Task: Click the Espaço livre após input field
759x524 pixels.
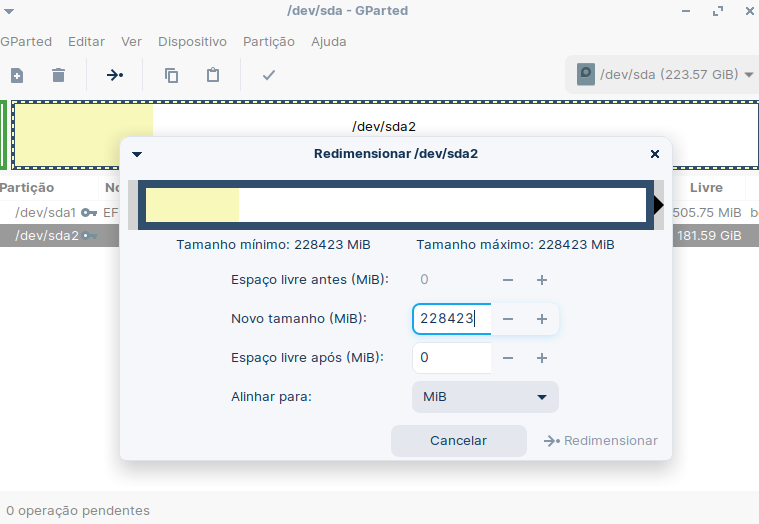Action: [452, 358]
